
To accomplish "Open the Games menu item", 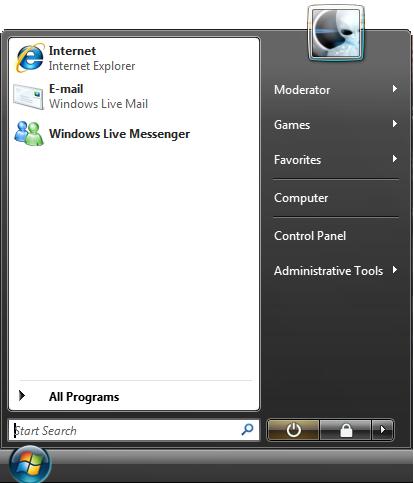I will (336, 125).
